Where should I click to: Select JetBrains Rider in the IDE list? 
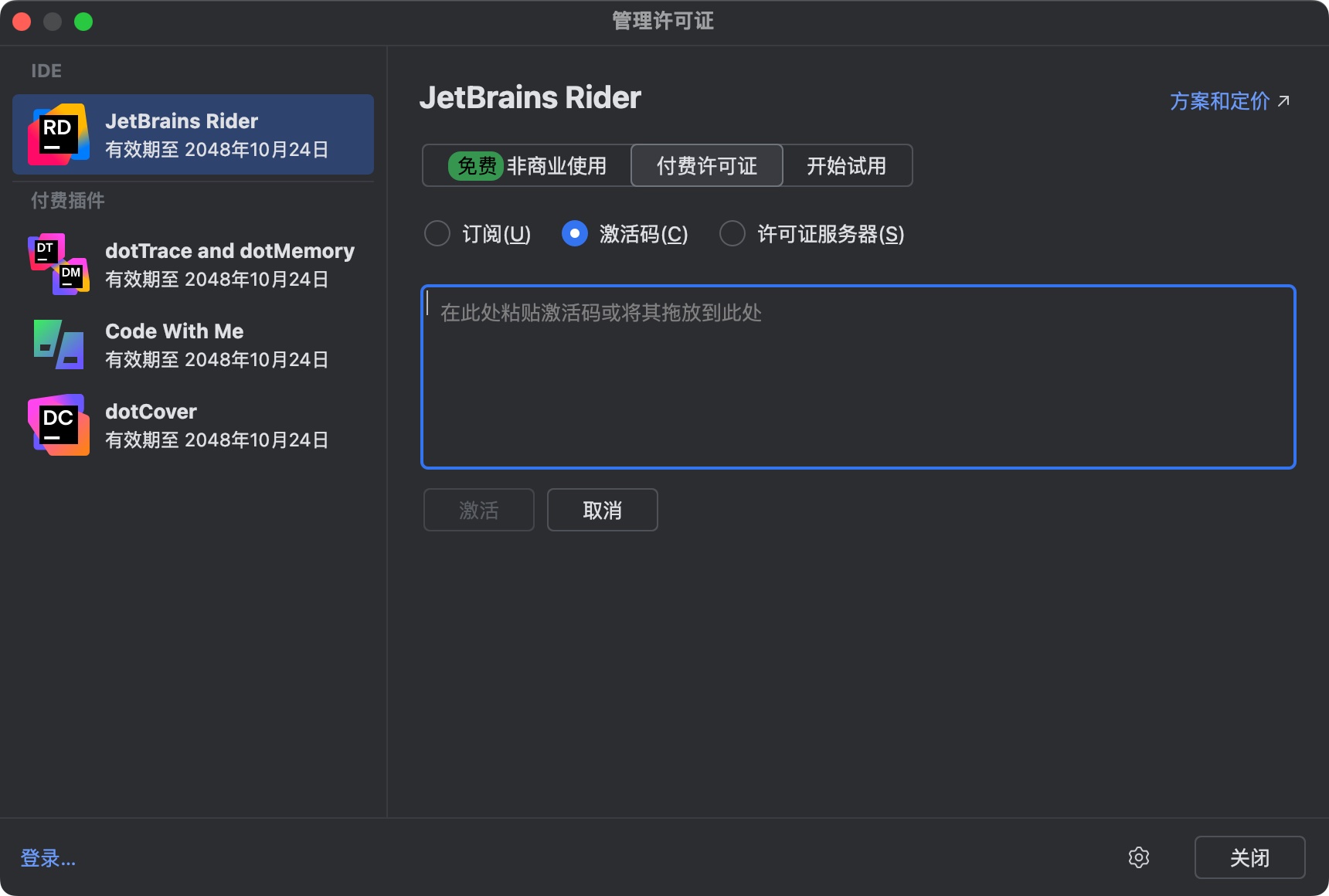click(x=193, y=134)
